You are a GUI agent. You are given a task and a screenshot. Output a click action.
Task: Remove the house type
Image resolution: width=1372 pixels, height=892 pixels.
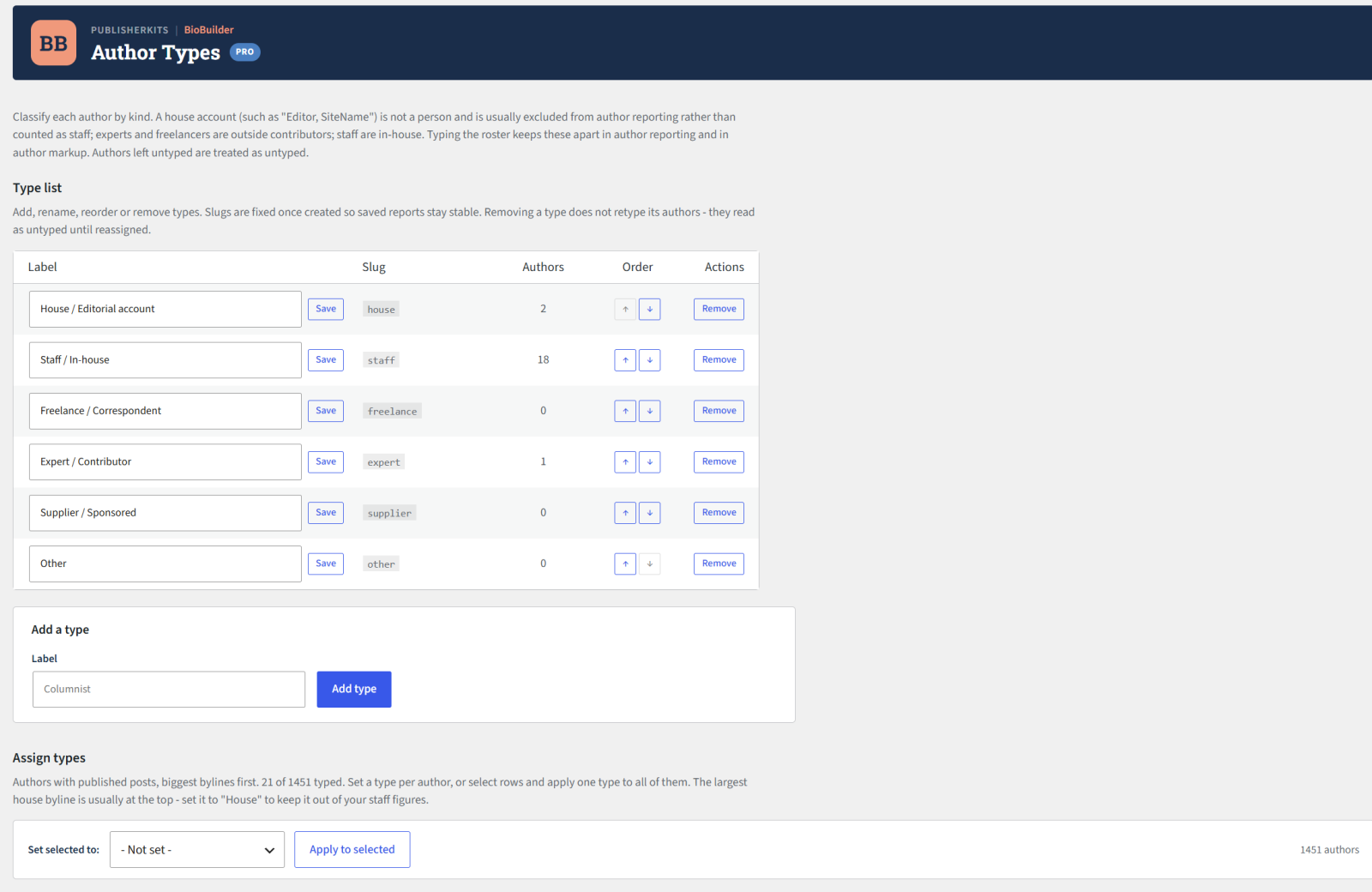pyautogui.click(x=719, y=309)
